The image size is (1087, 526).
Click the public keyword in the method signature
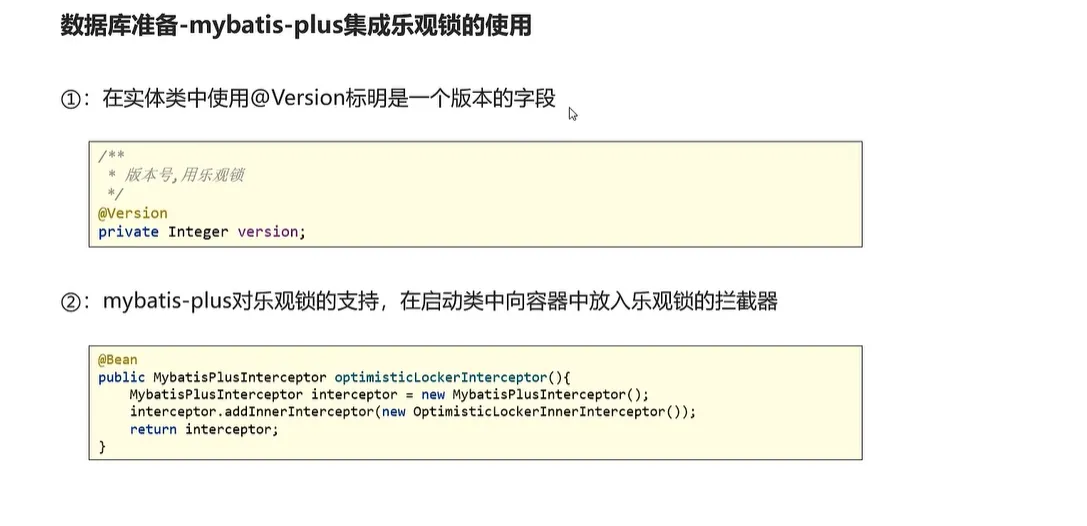point(121,378)
